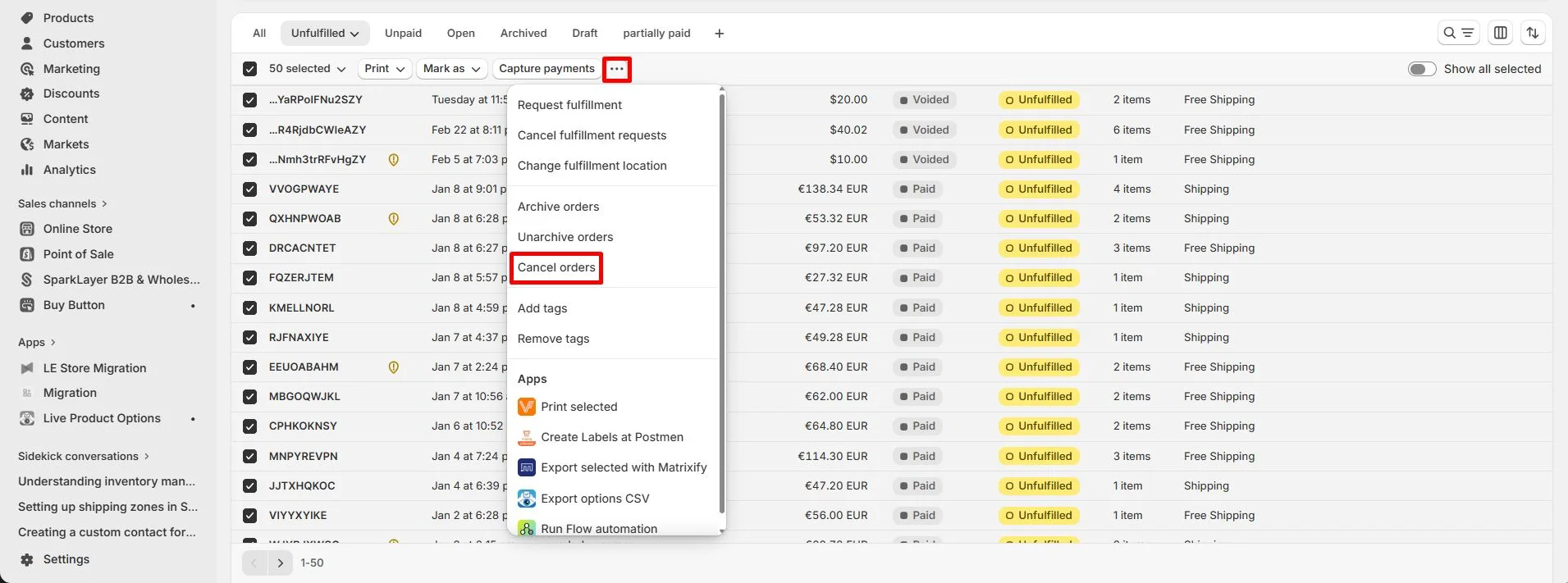Viewport: 1568px width, 583px height.
Task: Go to the next page arrow
Action: point(281,563)
